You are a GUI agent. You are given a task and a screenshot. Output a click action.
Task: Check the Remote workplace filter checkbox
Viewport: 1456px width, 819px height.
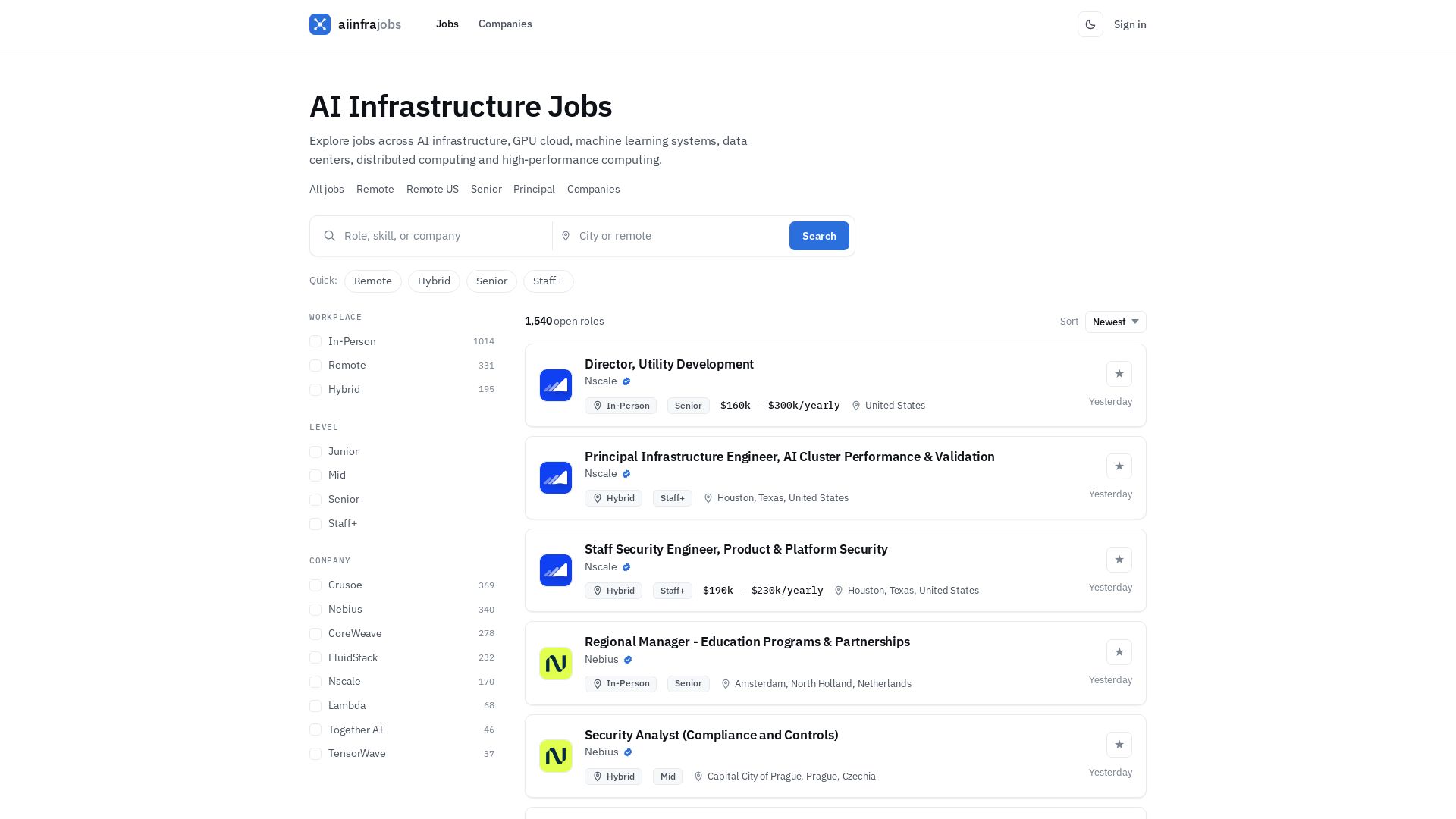point(315,366)
